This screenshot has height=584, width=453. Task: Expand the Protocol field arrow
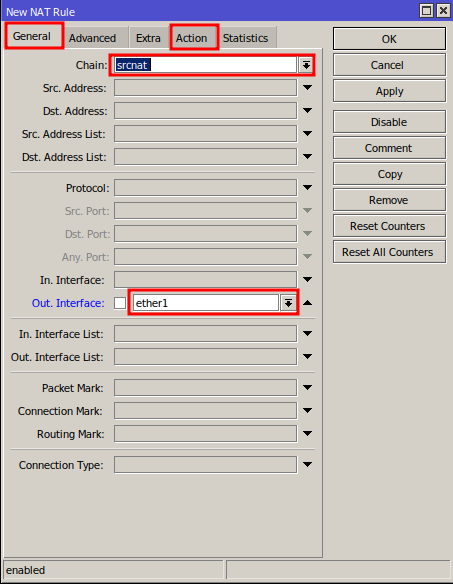click(x=307, y=188)
